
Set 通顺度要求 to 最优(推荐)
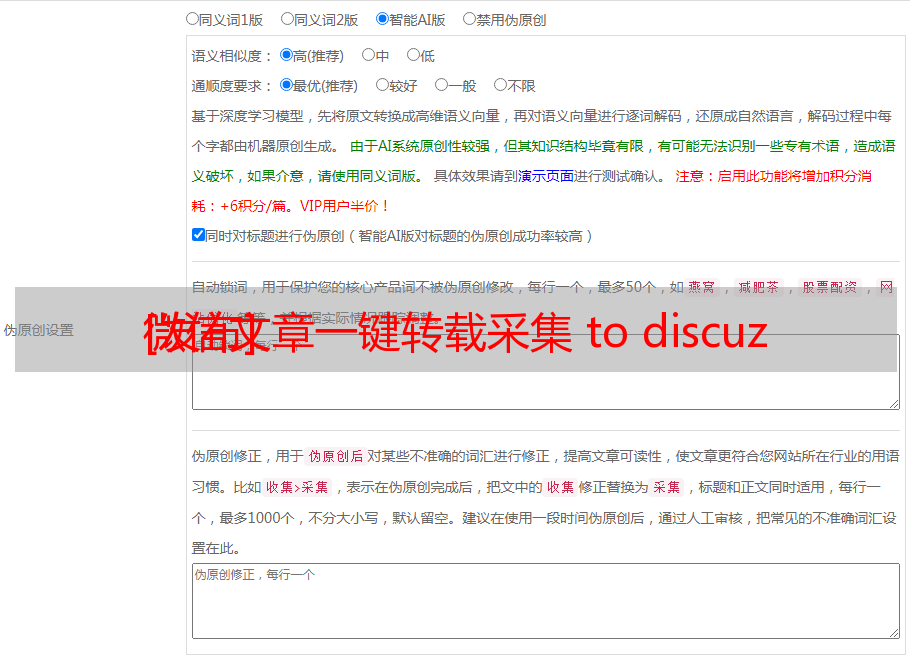tap(286, 85)
